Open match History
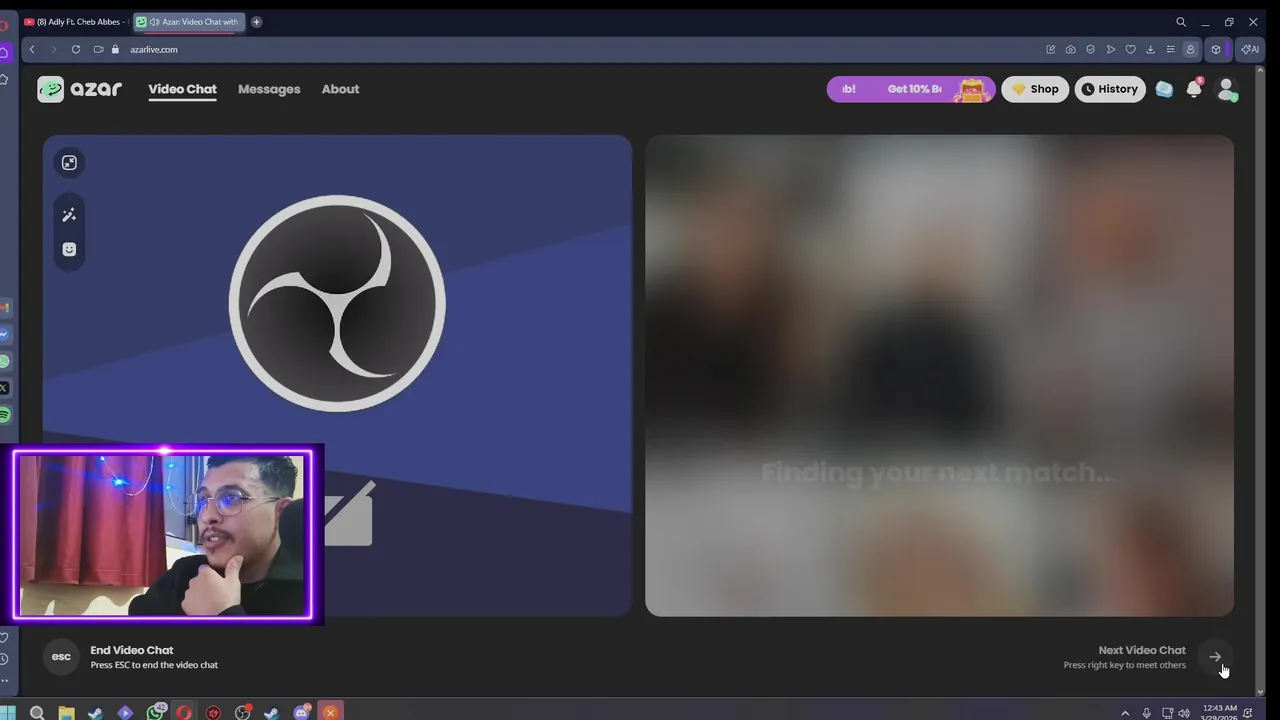 [x=1110, y=89]
